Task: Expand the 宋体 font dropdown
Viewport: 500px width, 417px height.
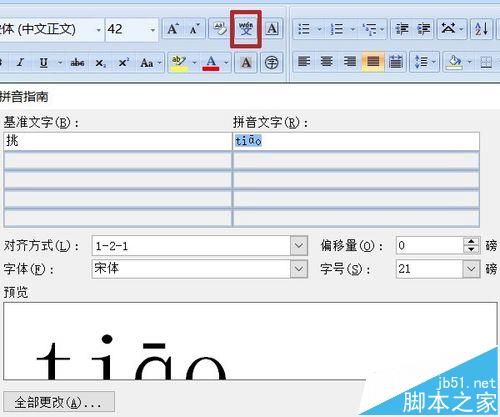Action: 299,269
